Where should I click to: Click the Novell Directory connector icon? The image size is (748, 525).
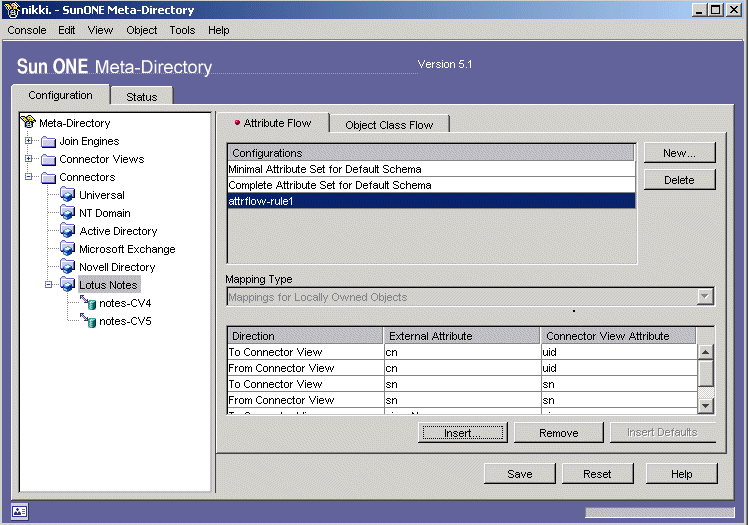[68, 267]
